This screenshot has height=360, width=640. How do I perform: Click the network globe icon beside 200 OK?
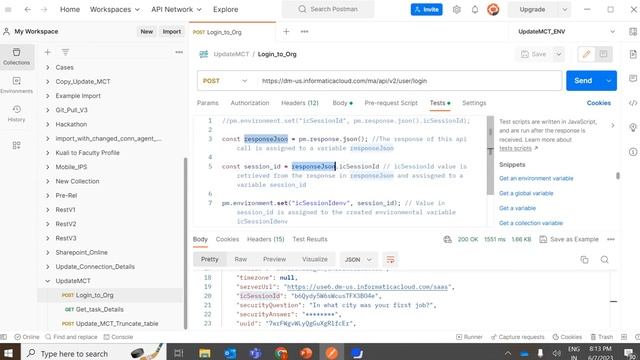point(447,239)
